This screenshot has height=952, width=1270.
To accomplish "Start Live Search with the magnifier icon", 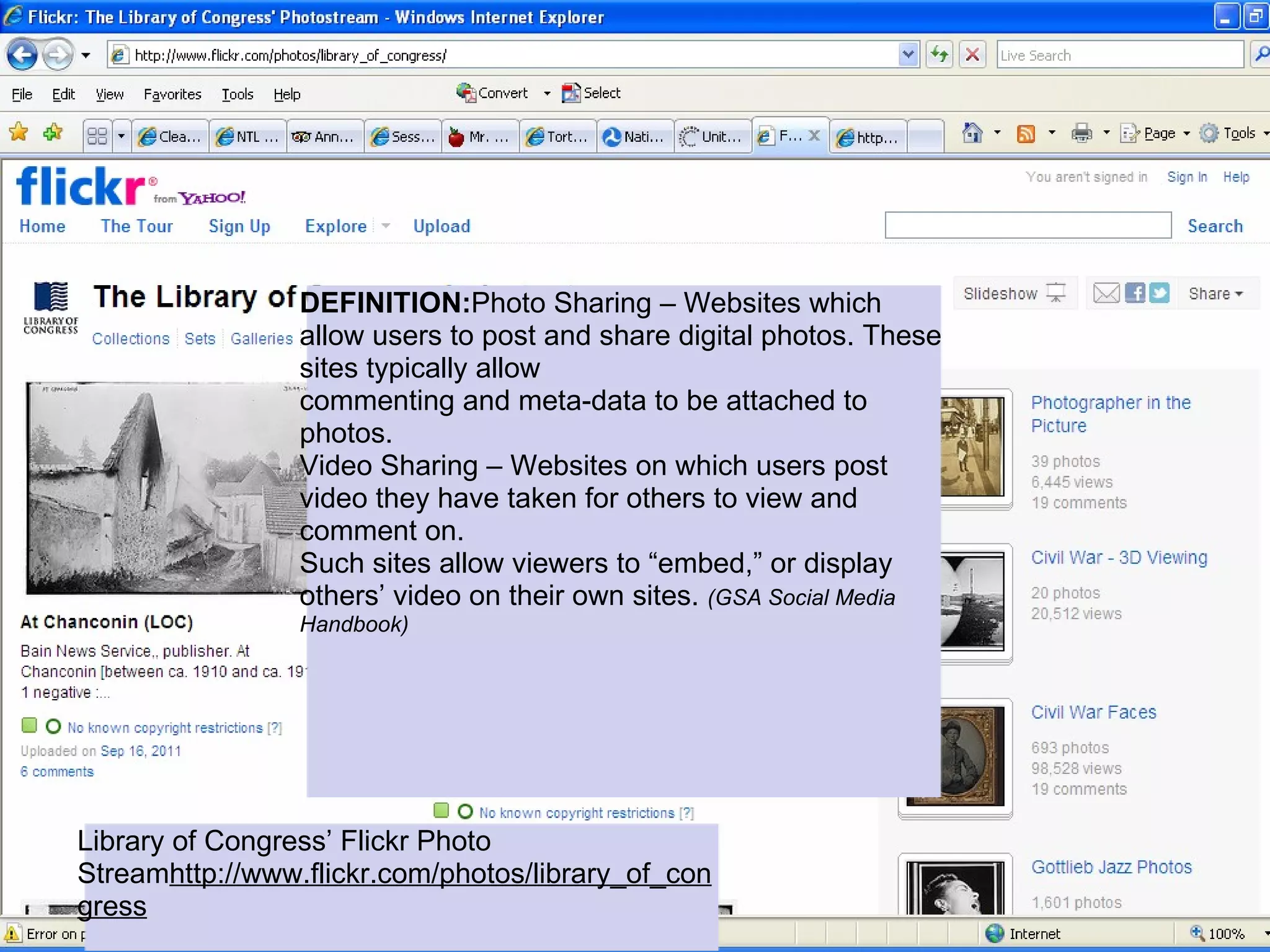I will (1261, 55).
